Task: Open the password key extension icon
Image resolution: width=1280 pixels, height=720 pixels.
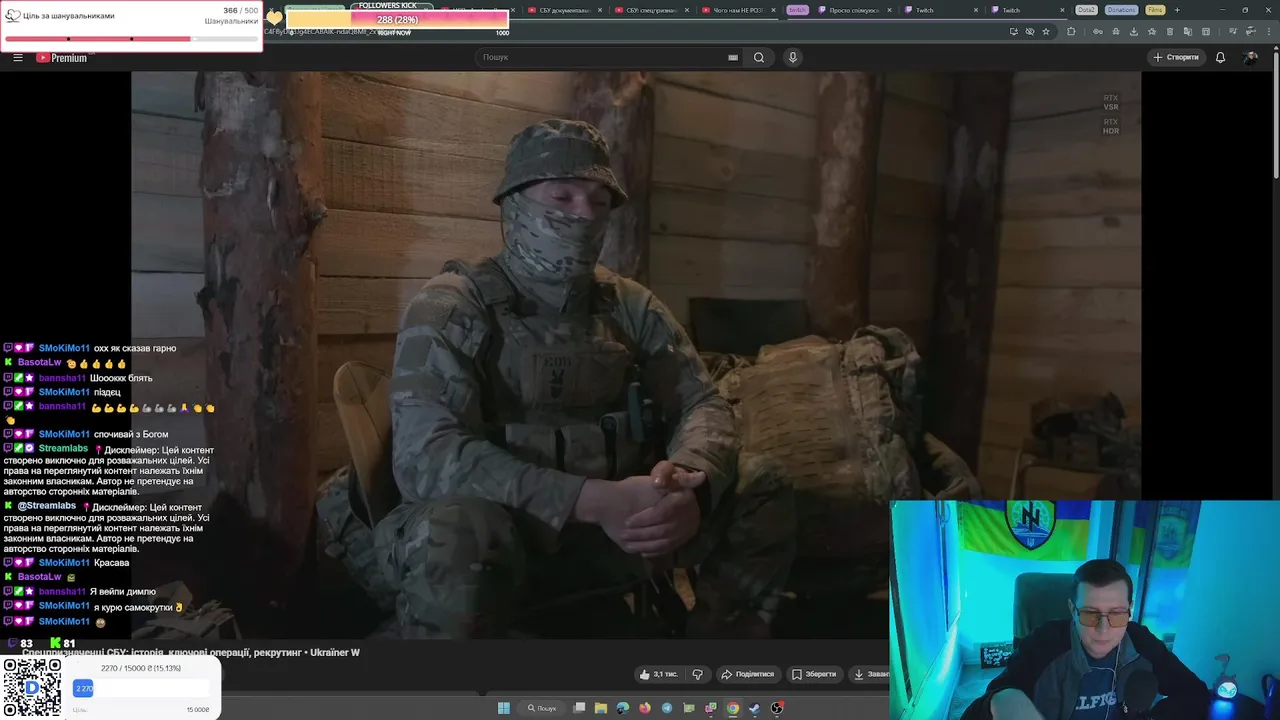Action: 1098,31
